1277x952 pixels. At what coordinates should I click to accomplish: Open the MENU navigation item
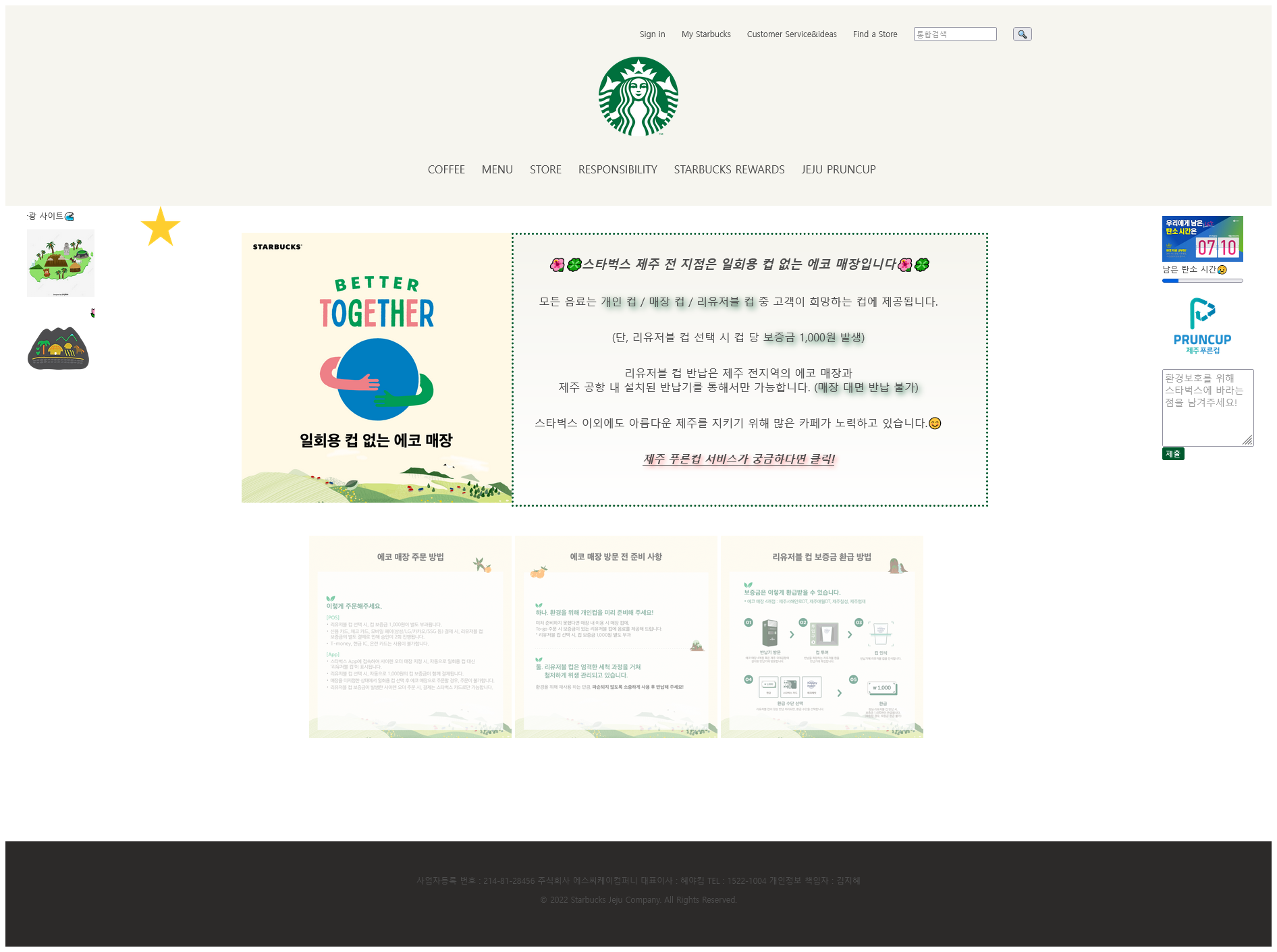(497, 170)
